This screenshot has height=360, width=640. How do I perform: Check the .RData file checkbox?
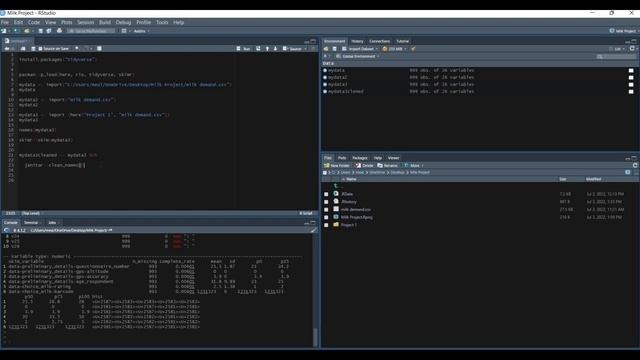[x=326, y=194]
